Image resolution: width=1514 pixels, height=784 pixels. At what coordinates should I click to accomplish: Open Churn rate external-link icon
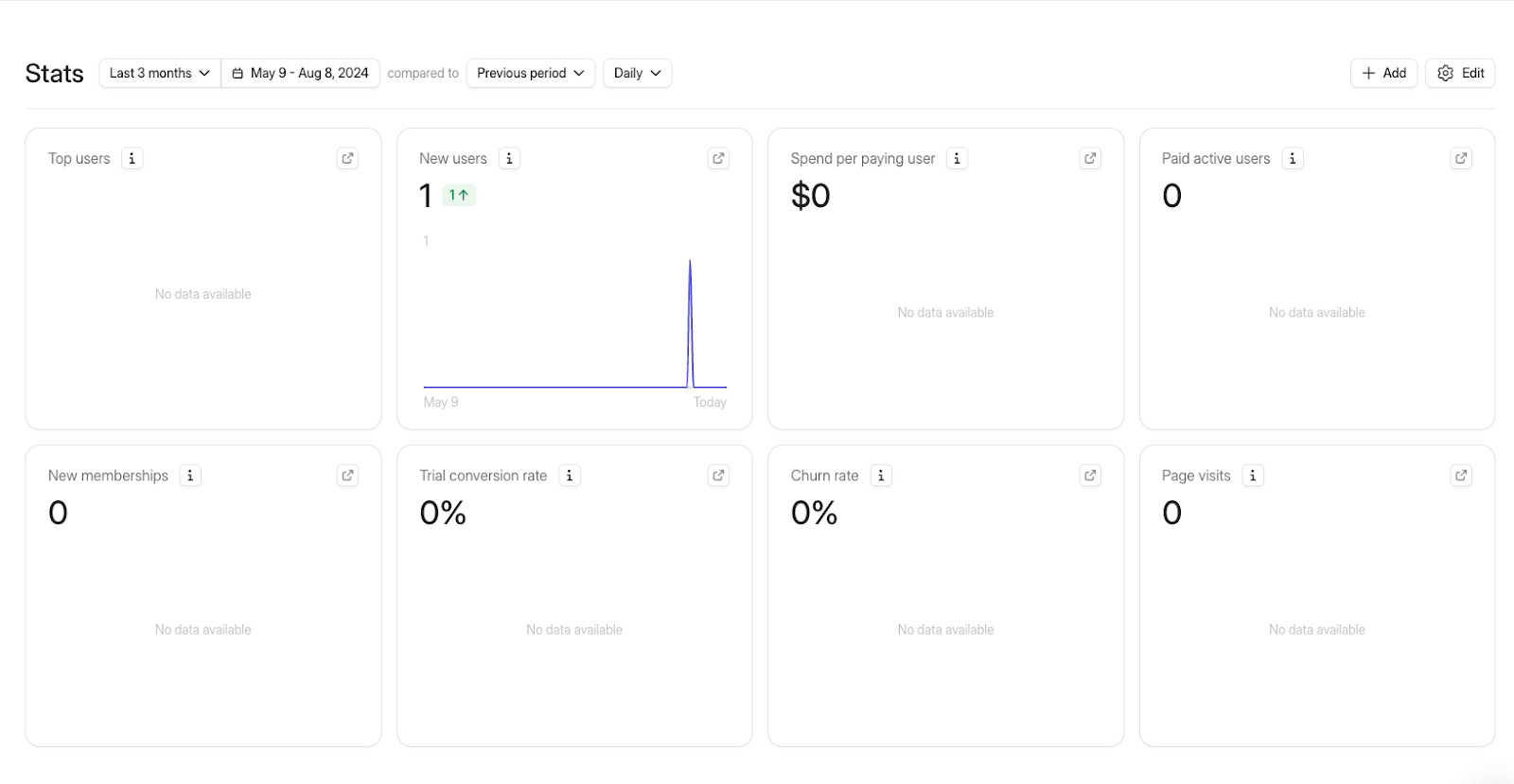(1090, 476)
